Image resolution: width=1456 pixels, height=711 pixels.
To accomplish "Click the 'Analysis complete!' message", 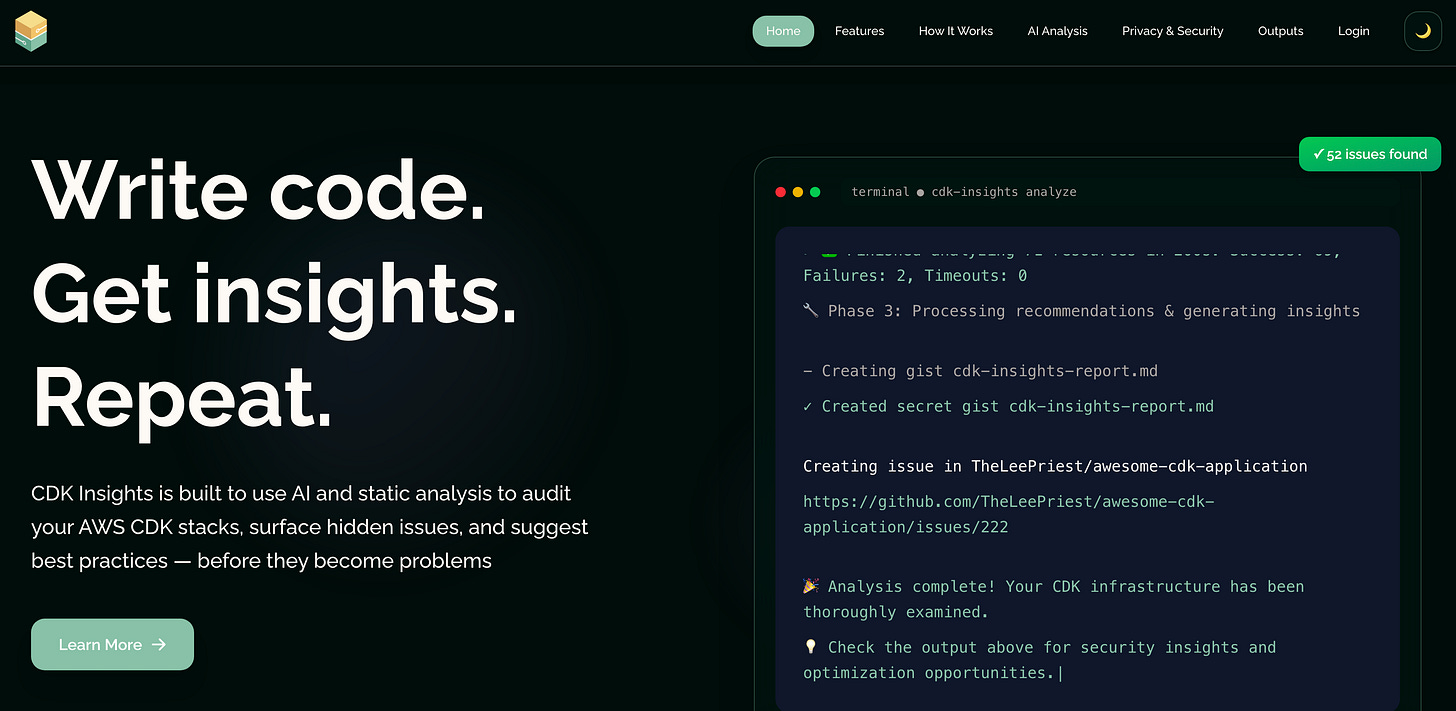I will pyautogui.click(x=1054, y=599).
